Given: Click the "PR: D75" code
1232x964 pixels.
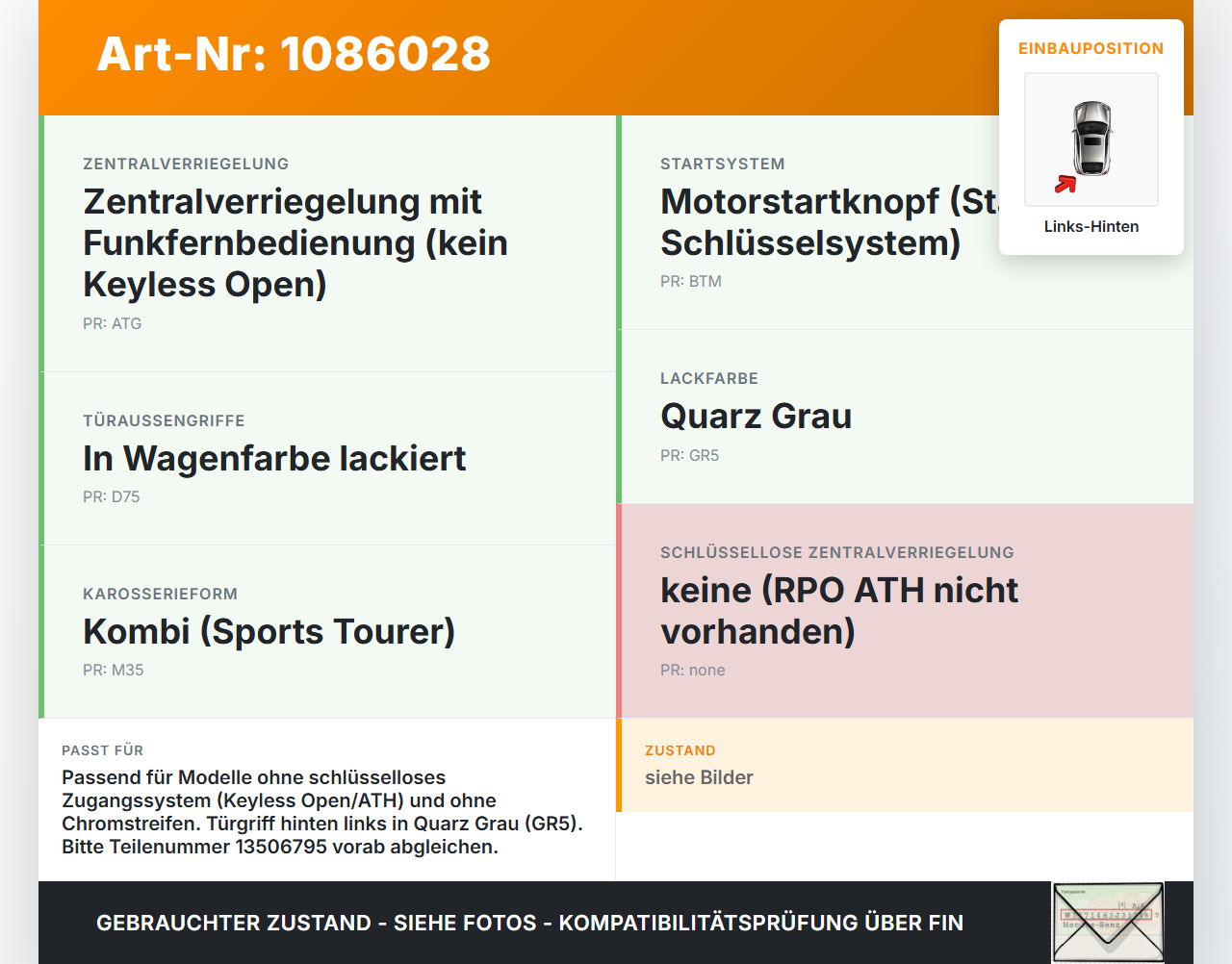Looking at the screenshot, I should pyautogui.click(x=112, y=496).
